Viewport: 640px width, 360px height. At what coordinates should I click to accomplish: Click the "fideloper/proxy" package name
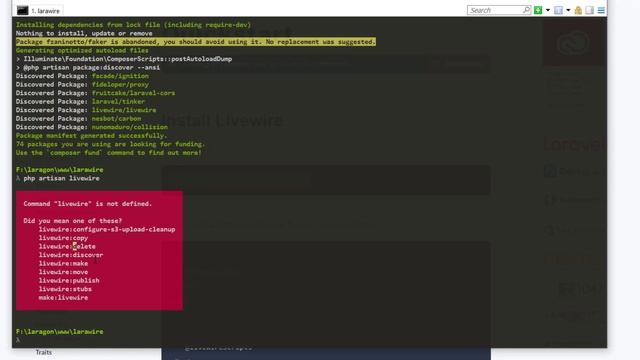coord(120,84)
